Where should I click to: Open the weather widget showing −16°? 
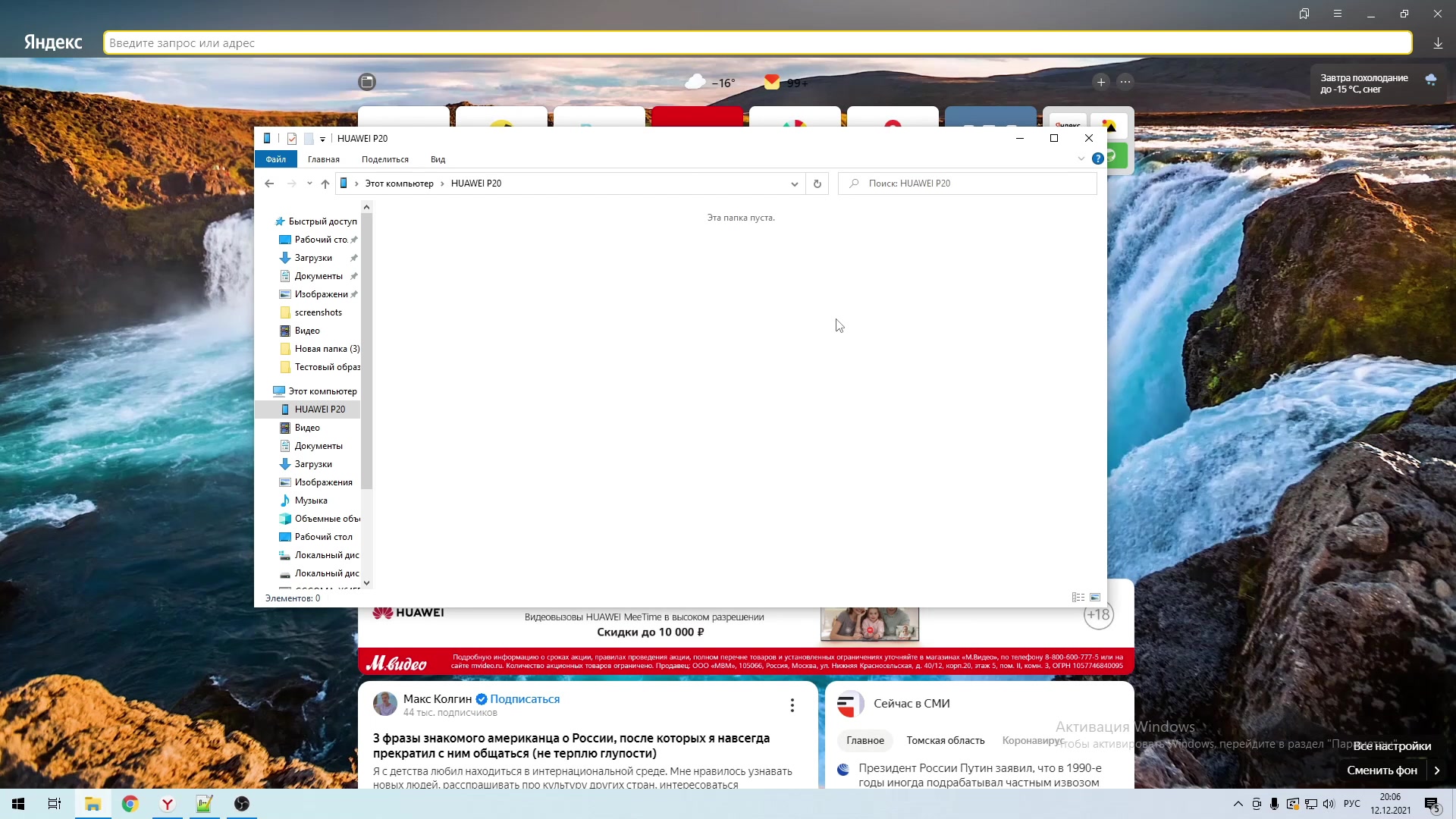pyautogui.click(x=710, y=82)
